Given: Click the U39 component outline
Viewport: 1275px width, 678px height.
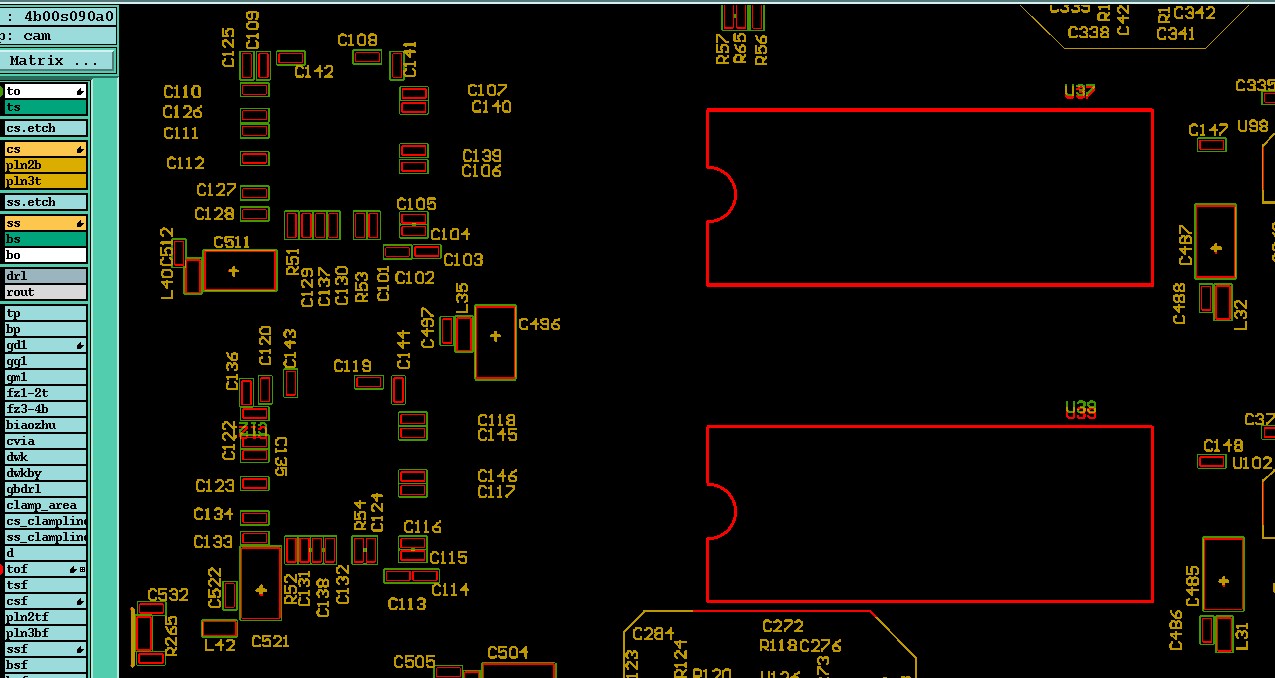Looking at the screenshot, I should click(x=930, y=514).
